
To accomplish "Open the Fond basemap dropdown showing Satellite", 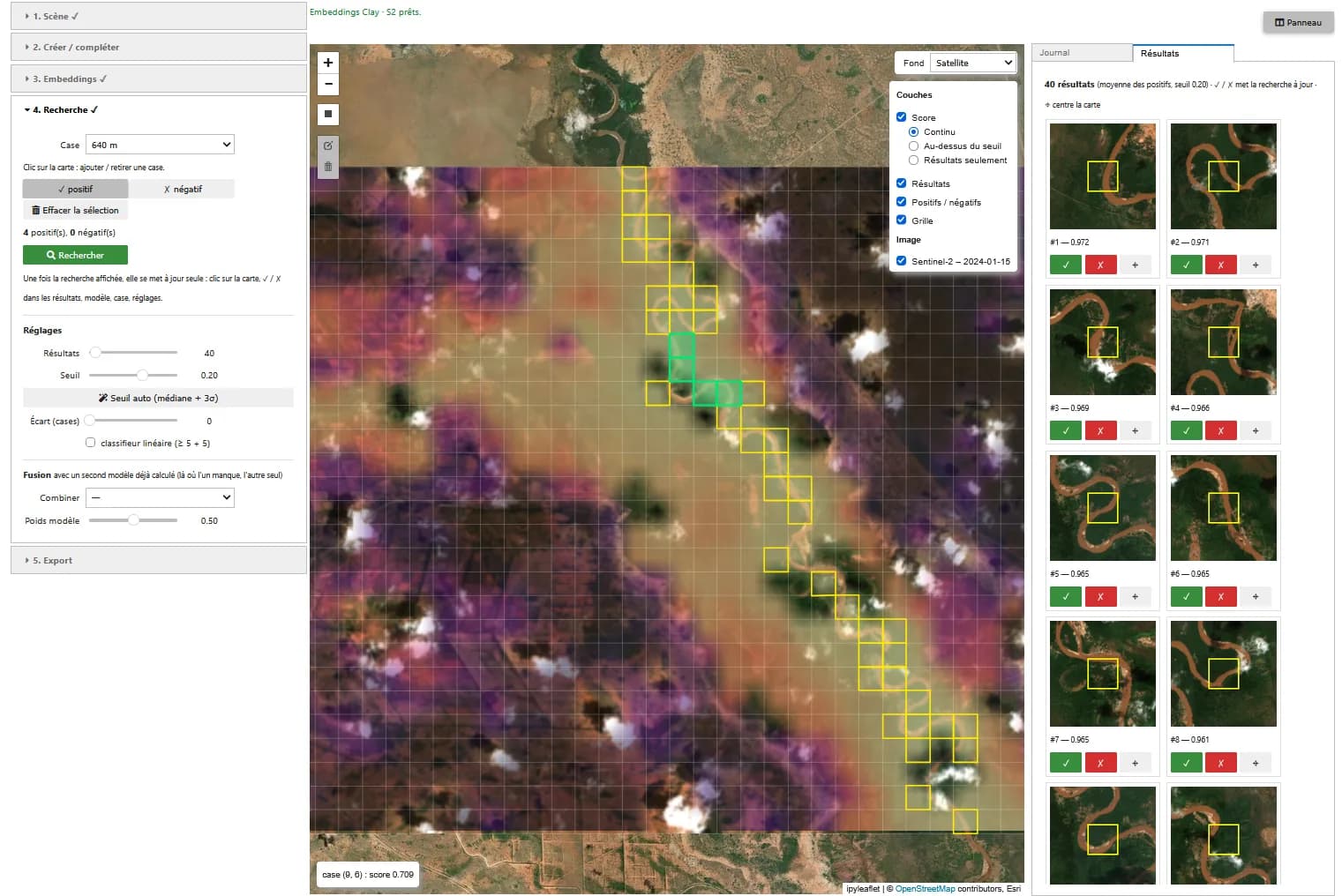I will [x=973, y=63].
